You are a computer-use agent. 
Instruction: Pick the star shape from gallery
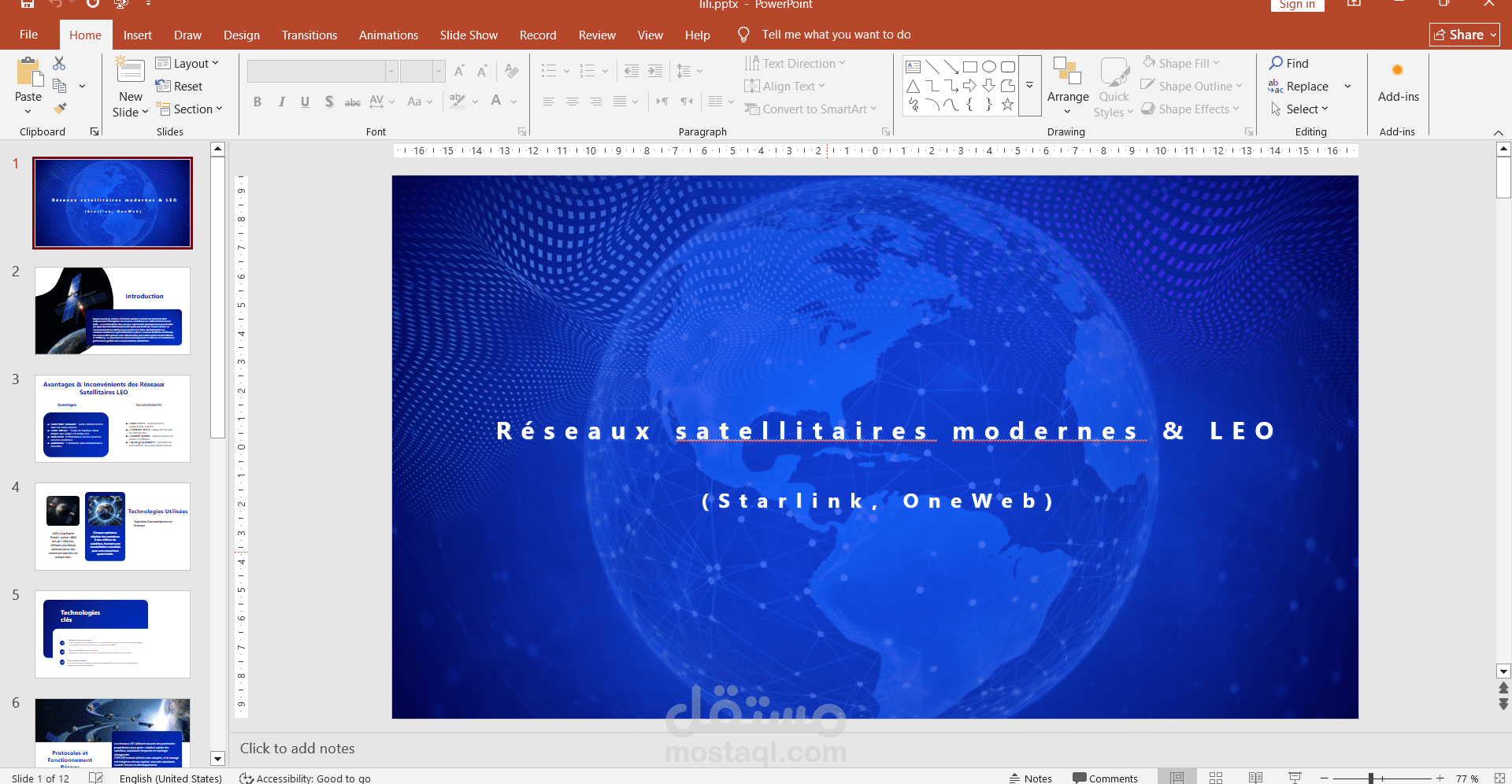pyautogui.click(x=1008, y=105)
